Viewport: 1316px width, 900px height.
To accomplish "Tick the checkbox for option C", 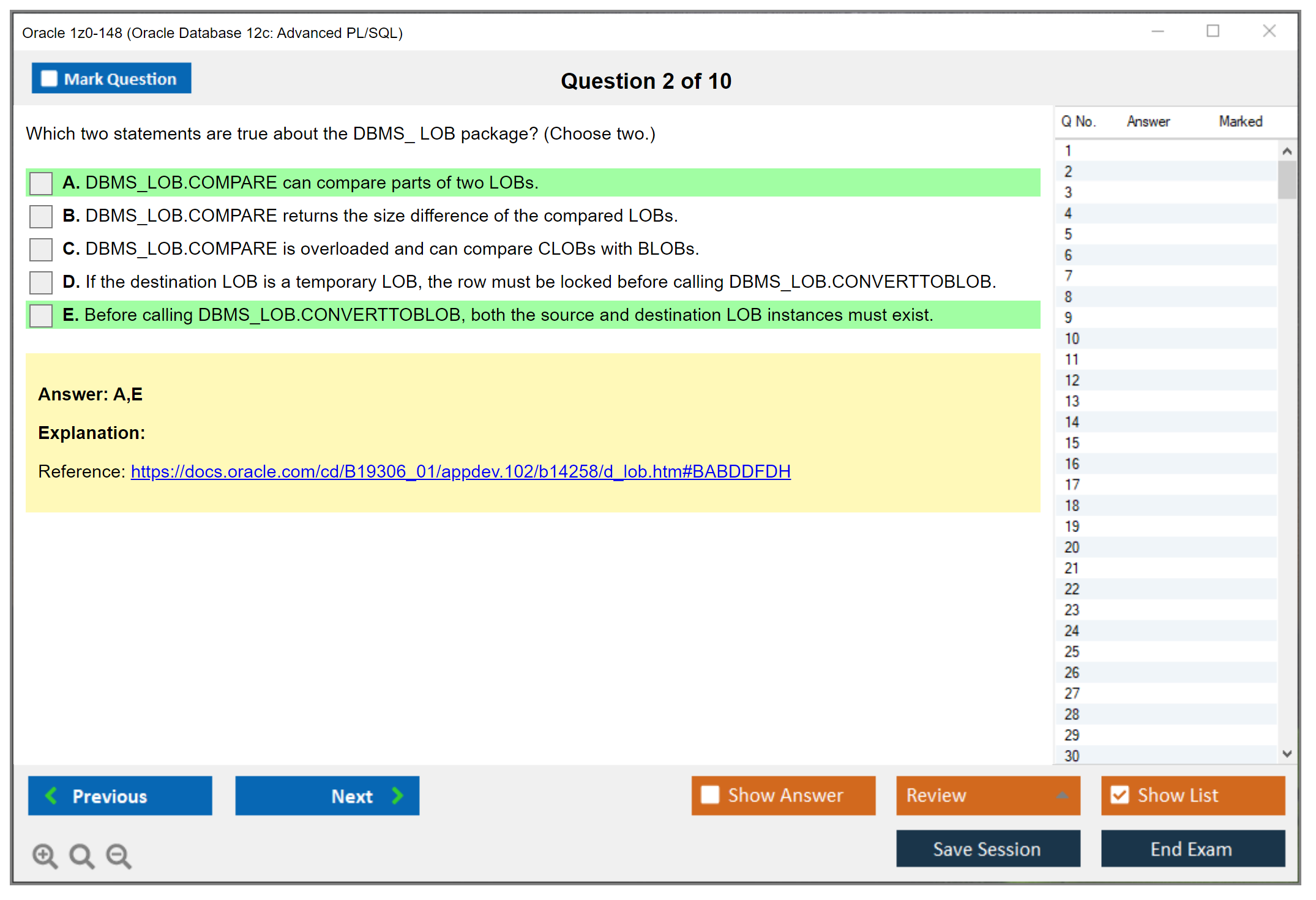I will pyautogui.click(x=41, y=249).
